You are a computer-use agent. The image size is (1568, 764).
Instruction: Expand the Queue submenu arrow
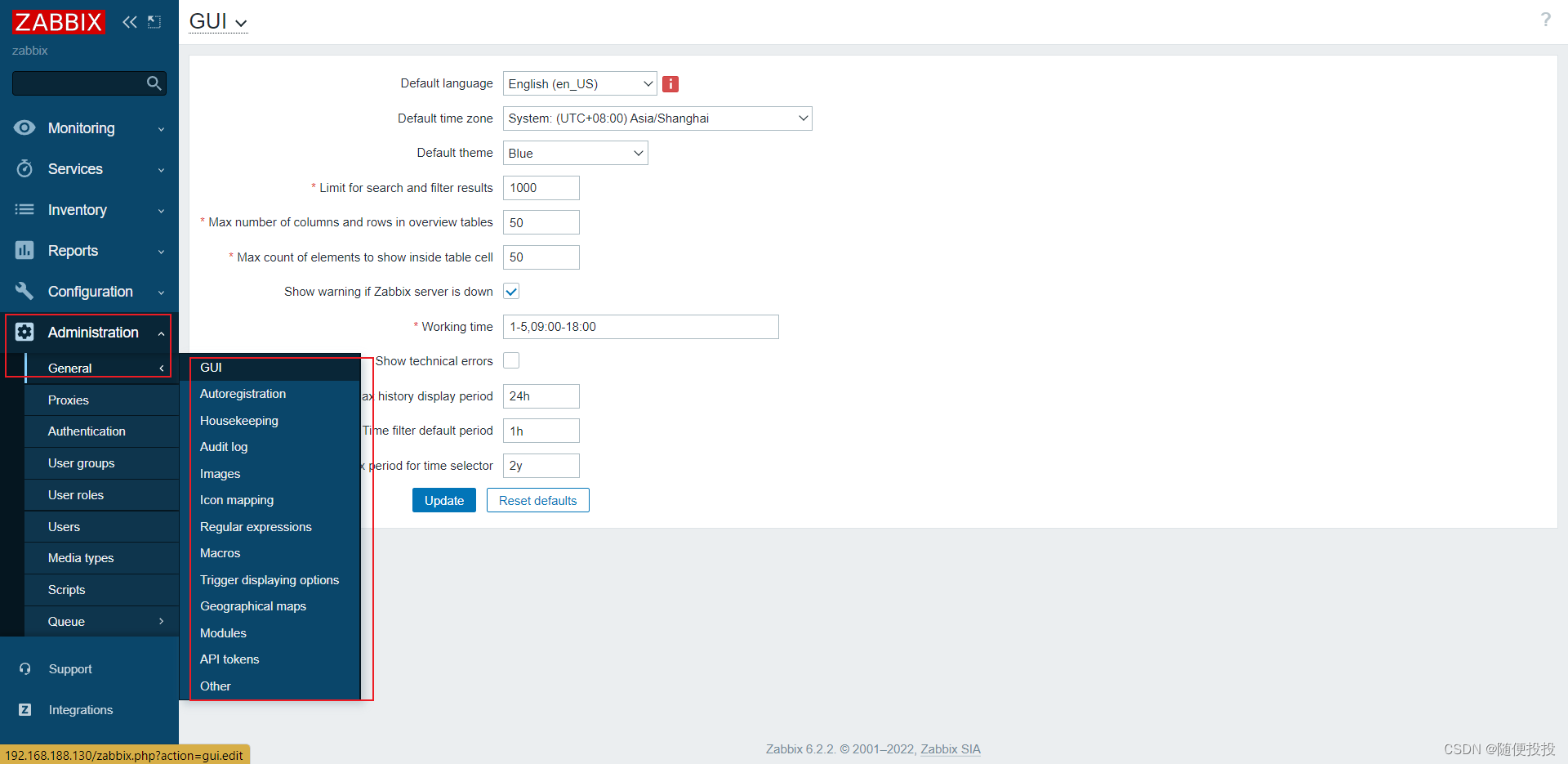click(161, 621)
